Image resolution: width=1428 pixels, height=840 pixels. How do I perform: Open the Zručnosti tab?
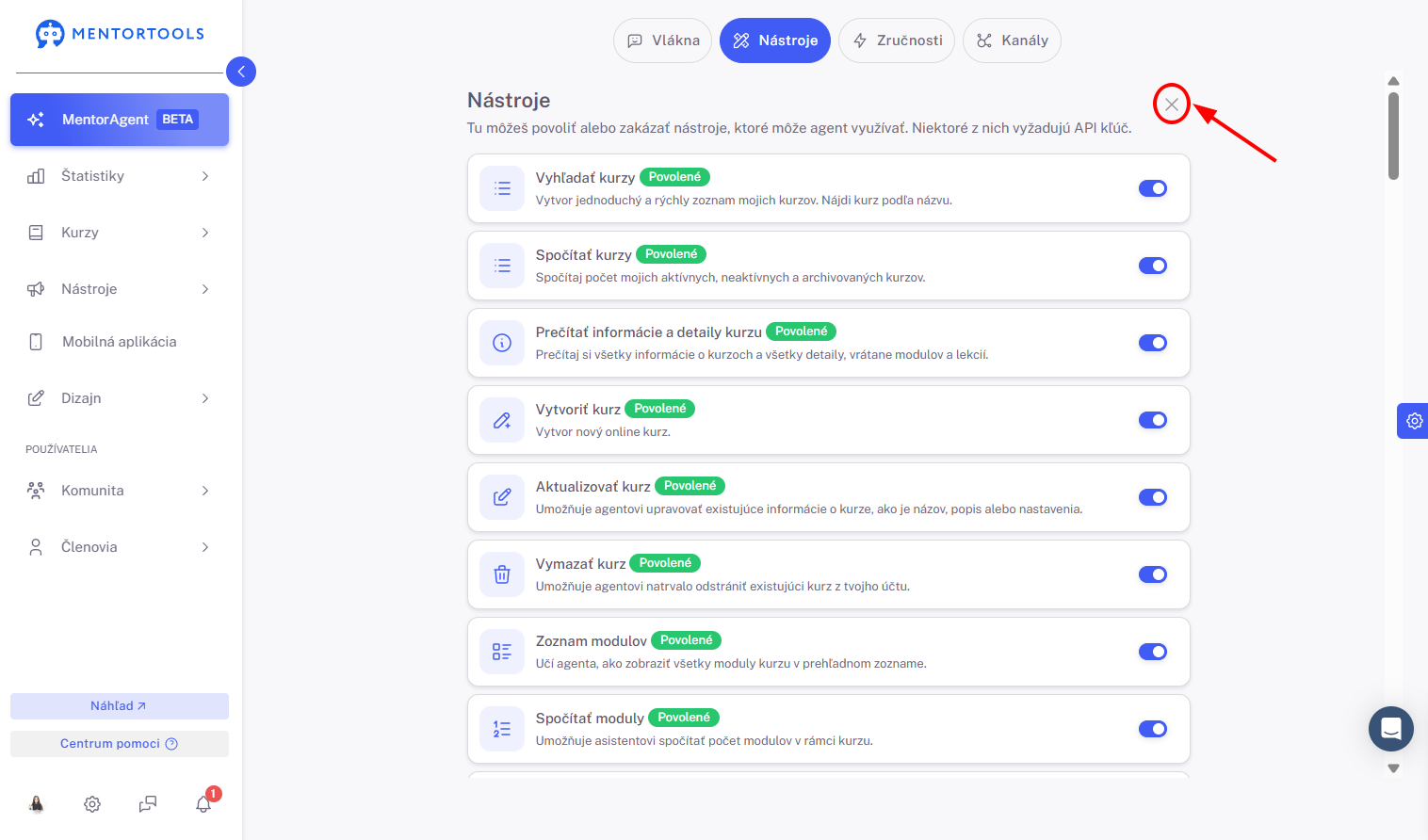coord(897,40)
